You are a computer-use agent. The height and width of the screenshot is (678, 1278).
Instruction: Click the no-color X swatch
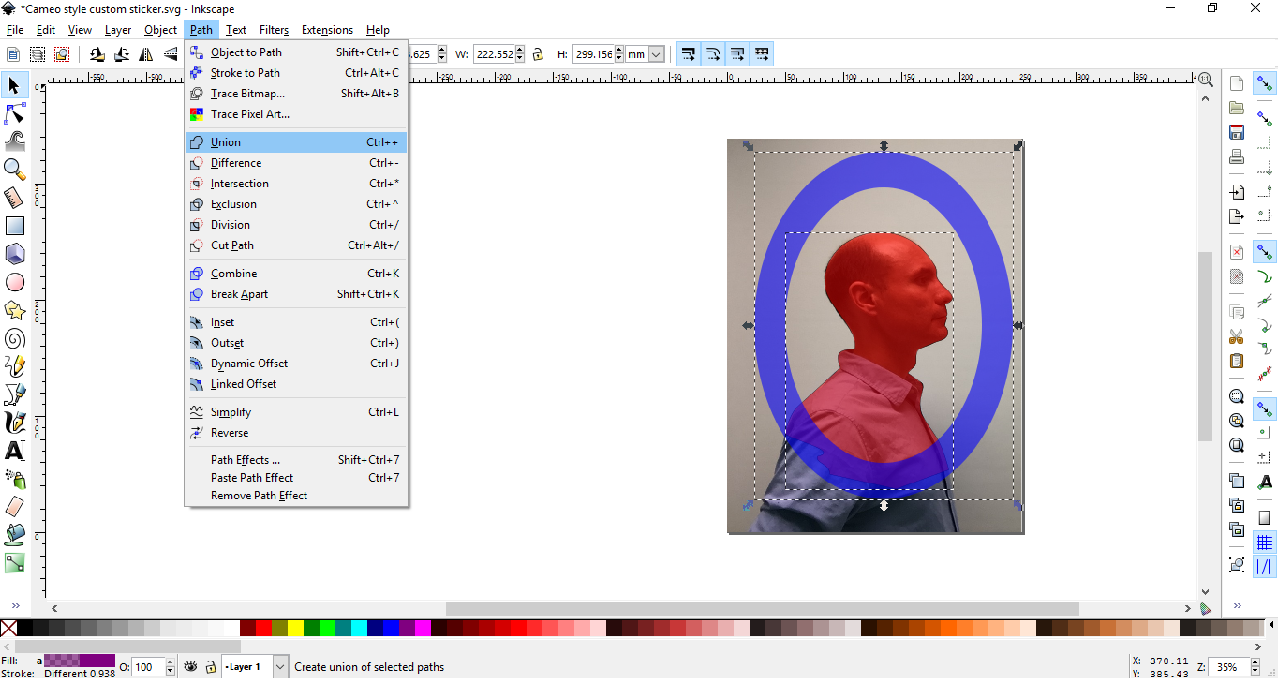8,628
